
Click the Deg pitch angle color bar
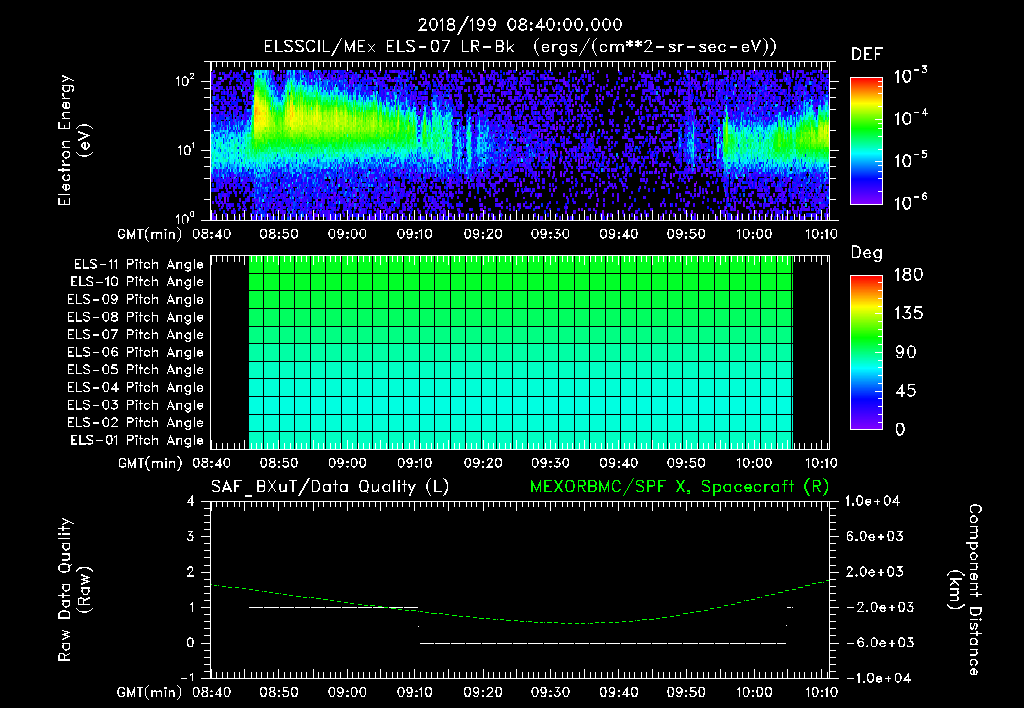(x=866, y=353)
